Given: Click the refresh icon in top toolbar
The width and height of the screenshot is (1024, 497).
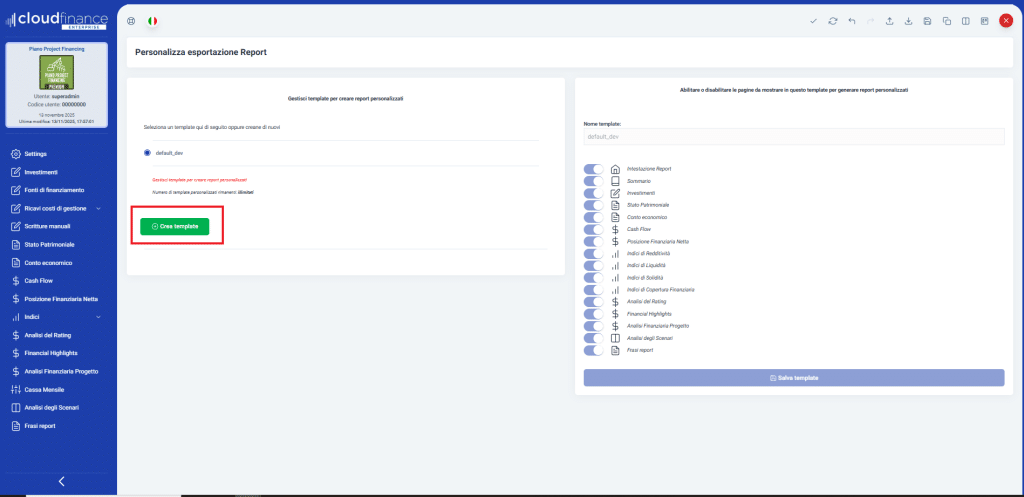Looking at the screenshot, I should [832, 20].
